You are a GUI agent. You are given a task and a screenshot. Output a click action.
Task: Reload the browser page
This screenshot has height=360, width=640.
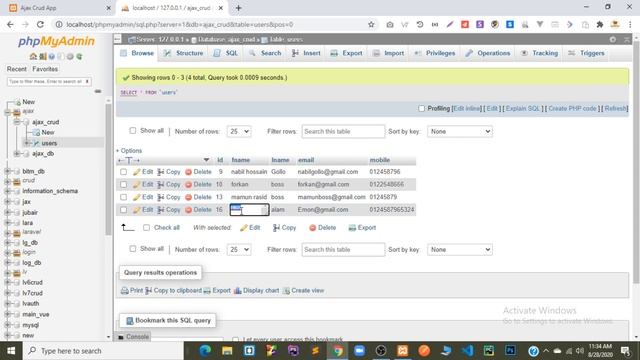tap(40, 24)
